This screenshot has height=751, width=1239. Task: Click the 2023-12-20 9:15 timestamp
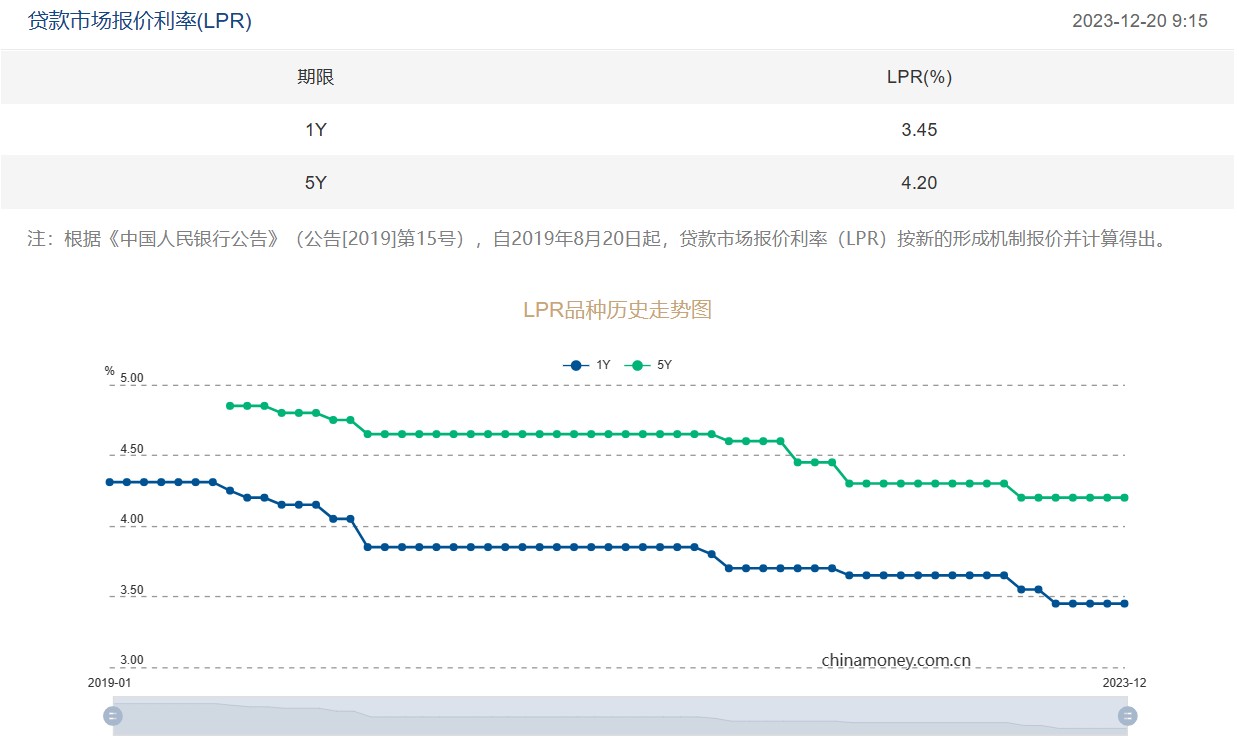point(1139,21)
